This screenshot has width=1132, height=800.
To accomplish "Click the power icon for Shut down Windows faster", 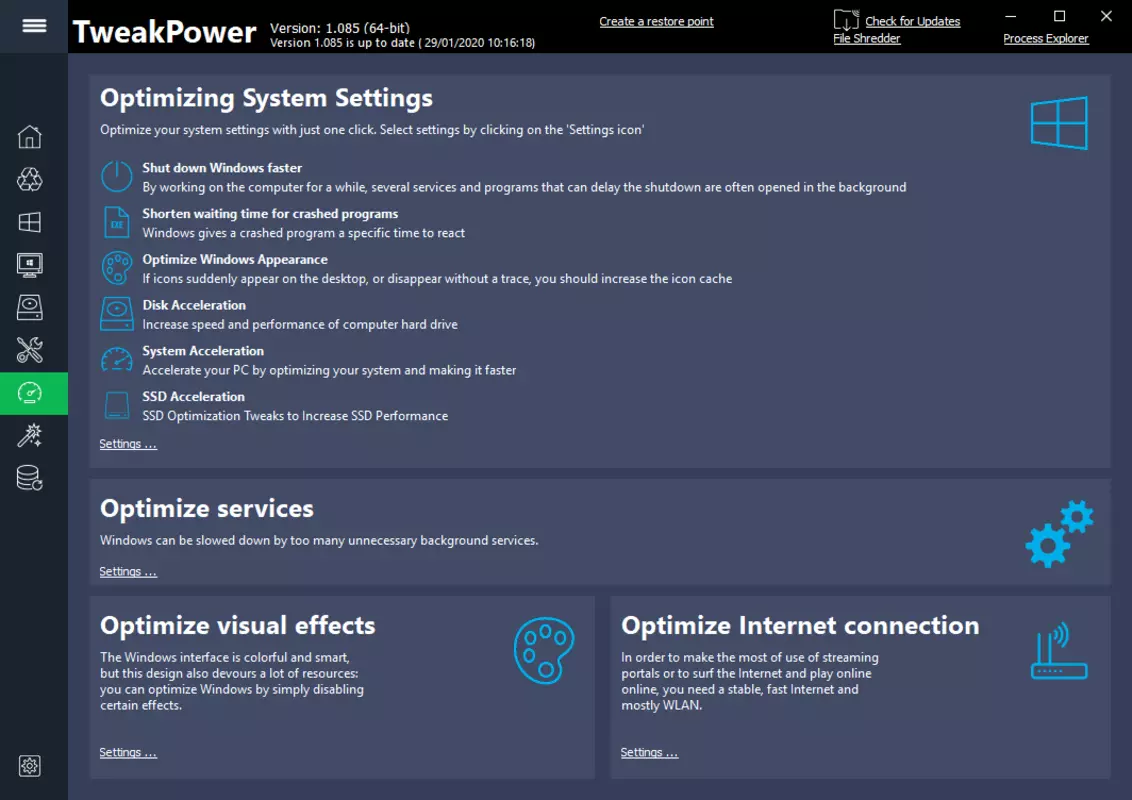I will tap(116, 177).
